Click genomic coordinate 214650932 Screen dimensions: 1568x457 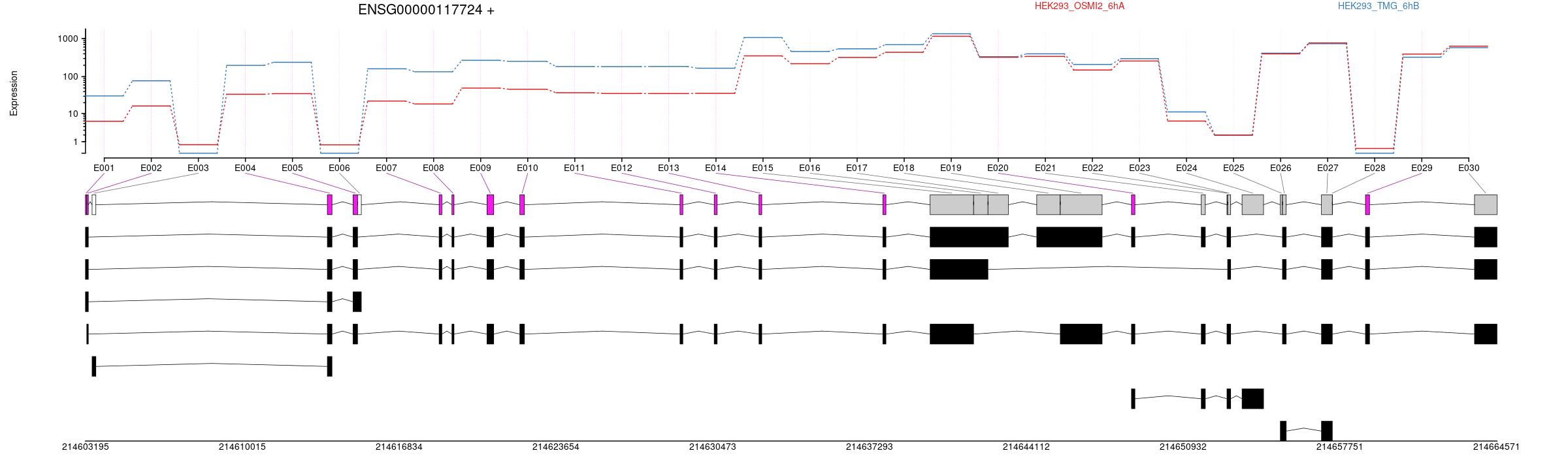(x=1183, y=447)
